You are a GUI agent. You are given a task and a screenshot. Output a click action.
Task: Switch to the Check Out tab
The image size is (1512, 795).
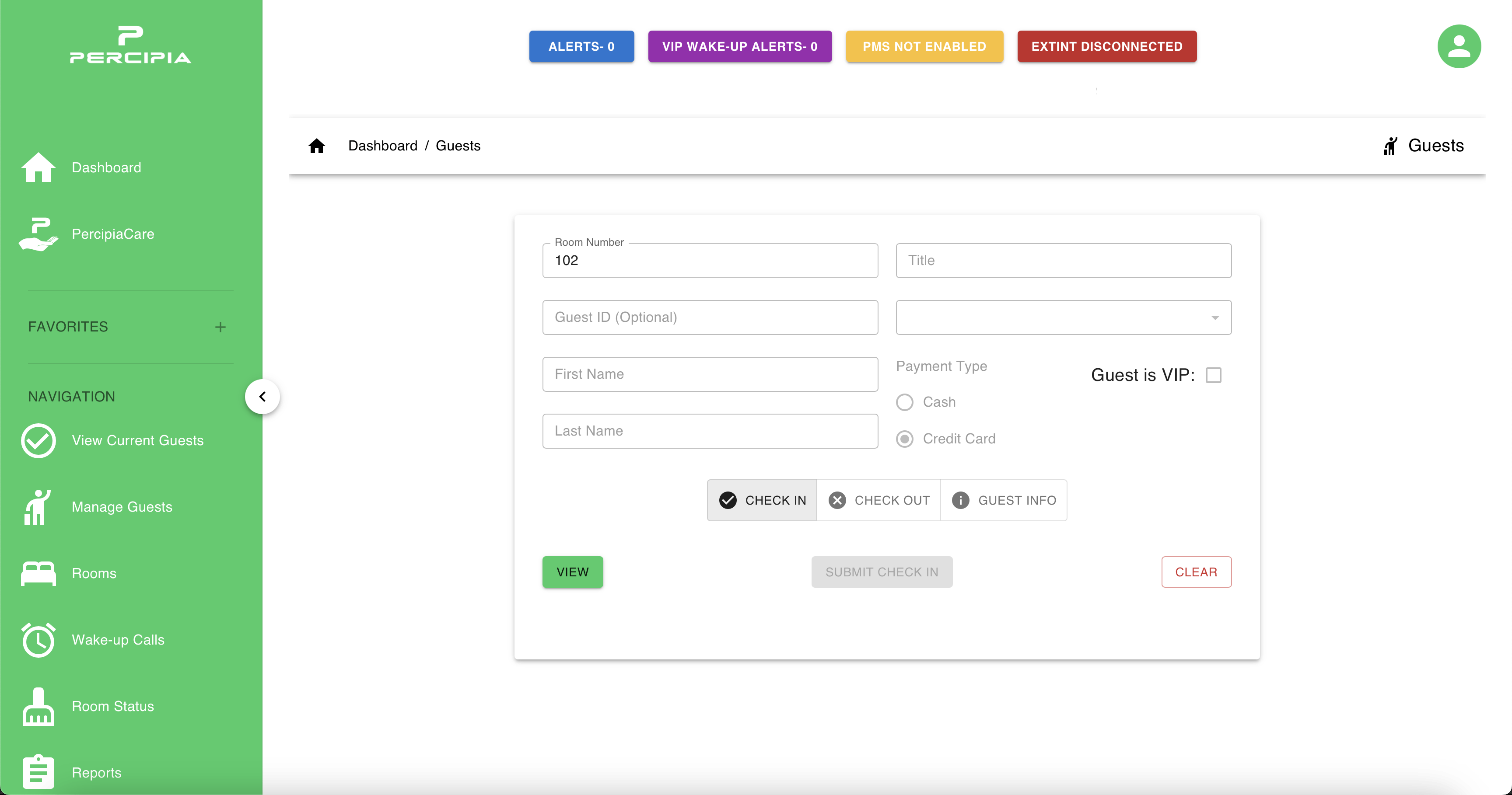(878, 500)
